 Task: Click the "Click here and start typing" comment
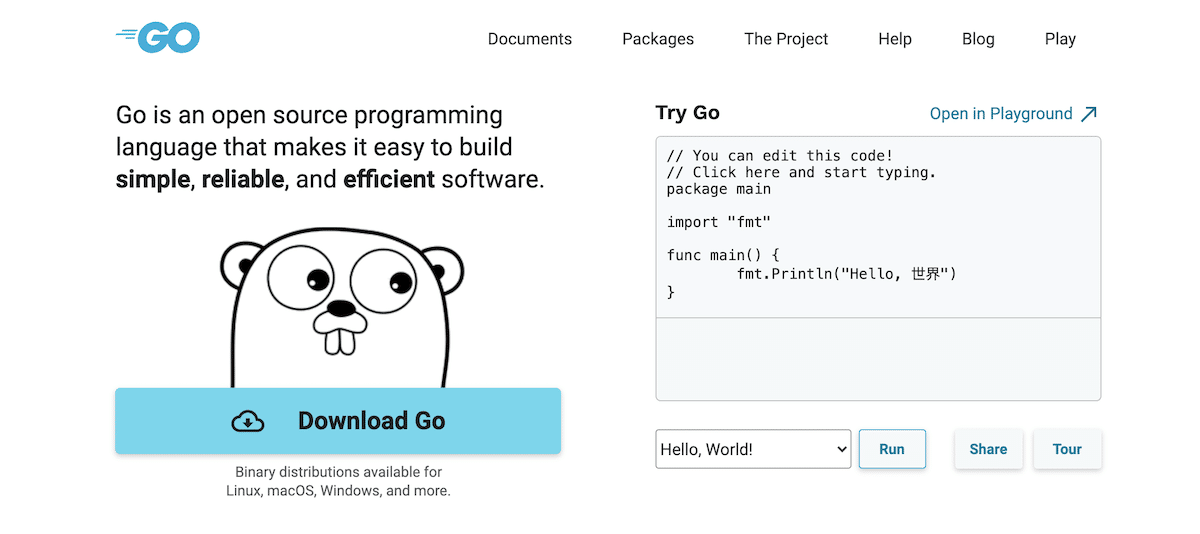[x=802, y=172]
